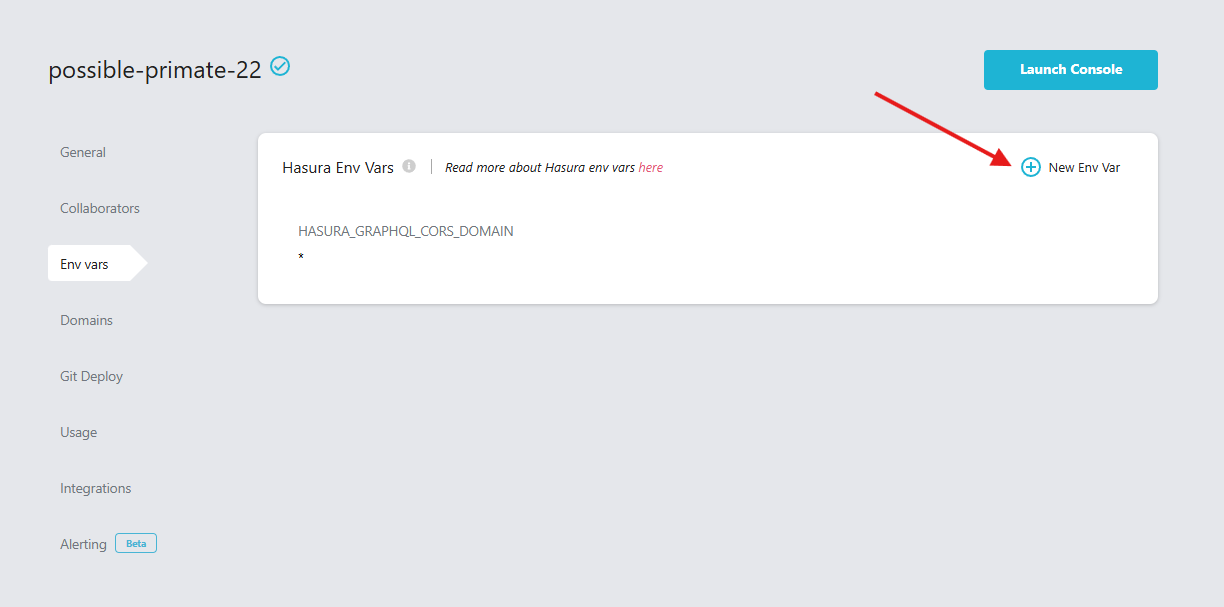Open the Alerting section

(x=82, y=543)
